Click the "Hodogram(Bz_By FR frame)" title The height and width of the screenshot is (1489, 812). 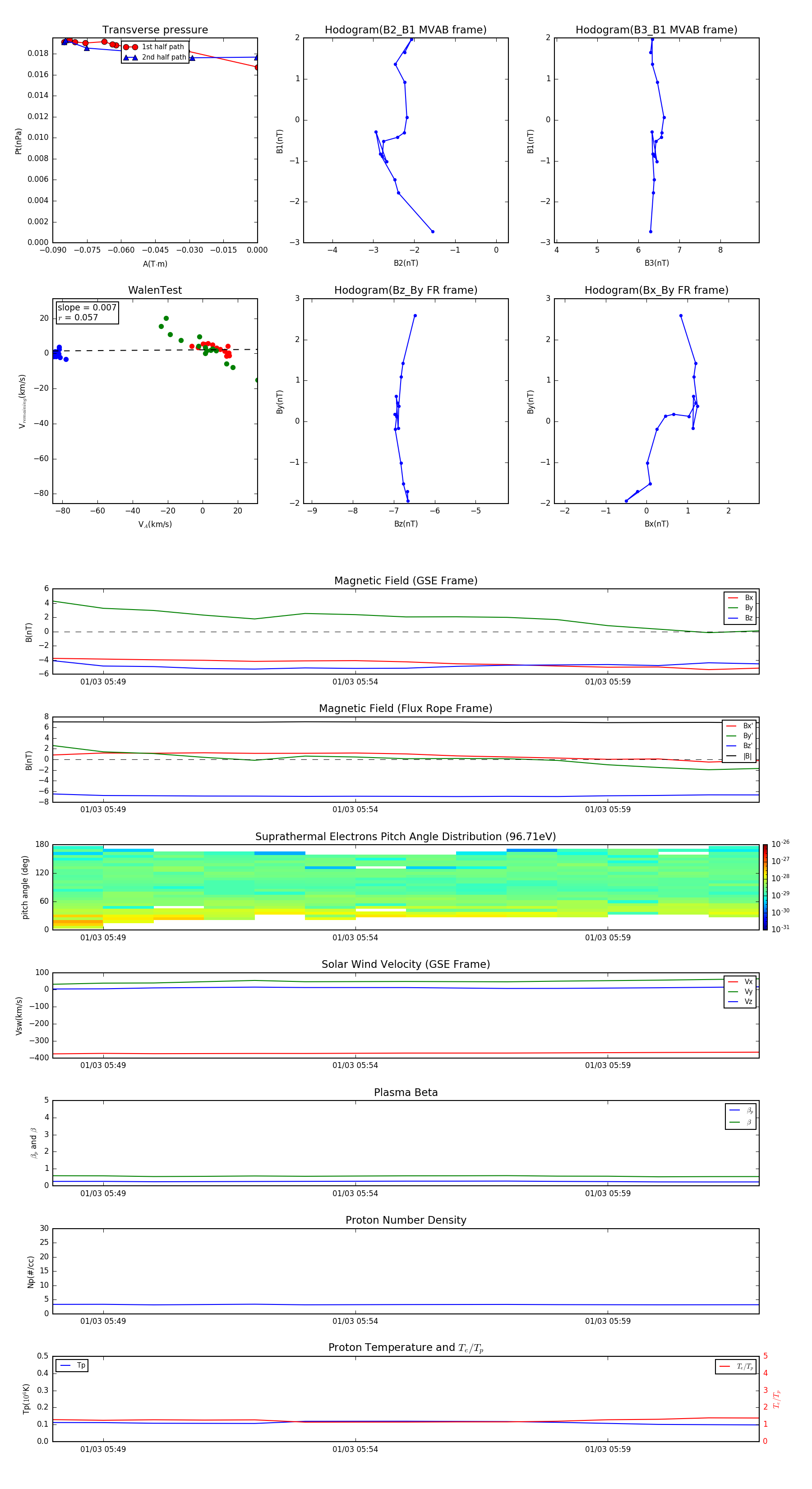406,290
